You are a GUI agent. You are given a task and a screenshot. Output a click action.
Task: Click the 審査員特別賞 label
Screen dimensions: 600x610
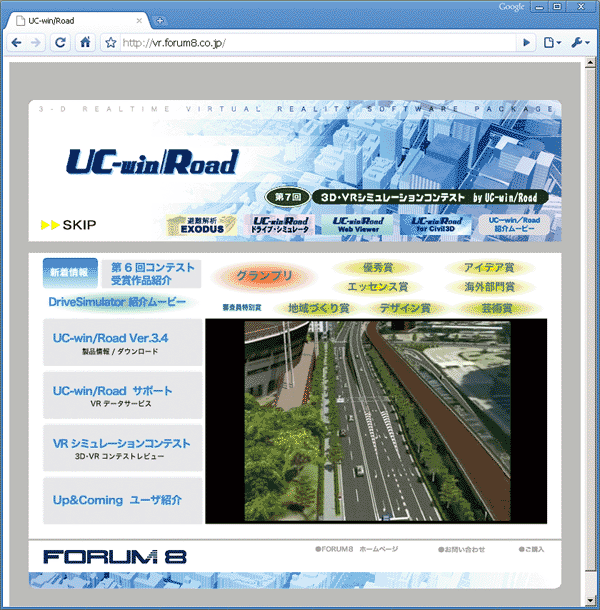point(242,308)
